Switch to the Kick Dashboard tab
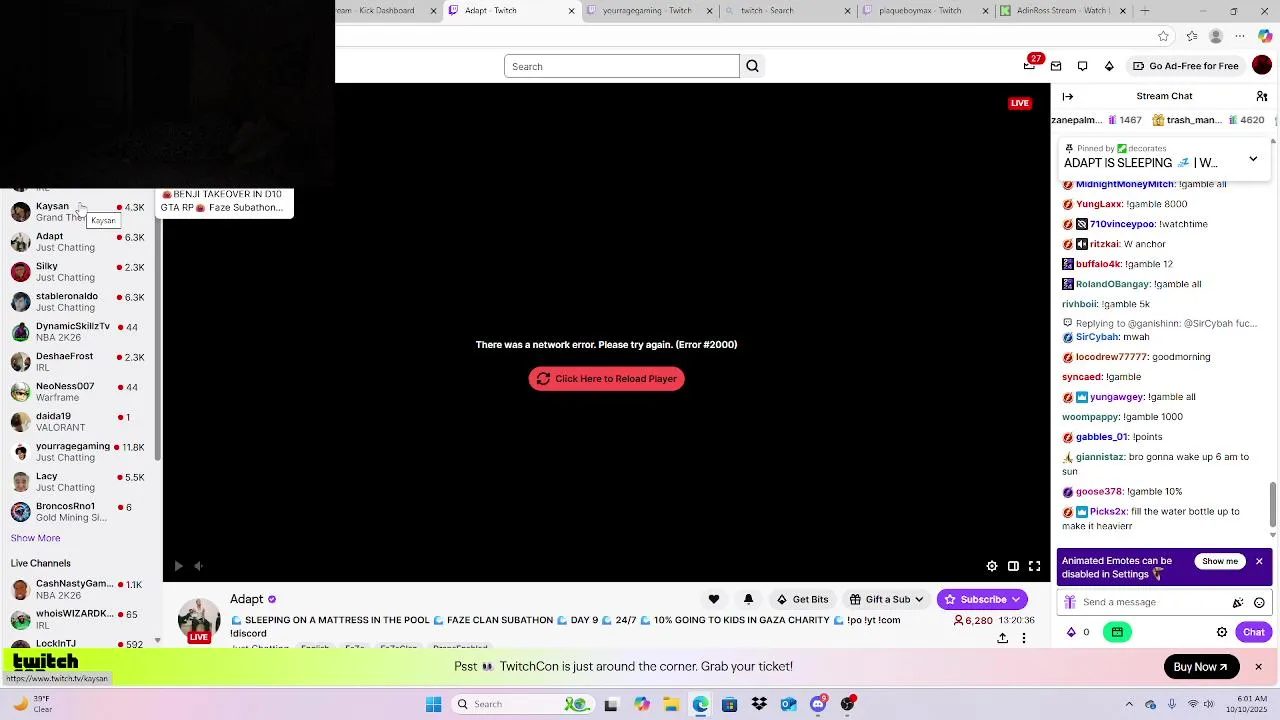 [388, 11]
